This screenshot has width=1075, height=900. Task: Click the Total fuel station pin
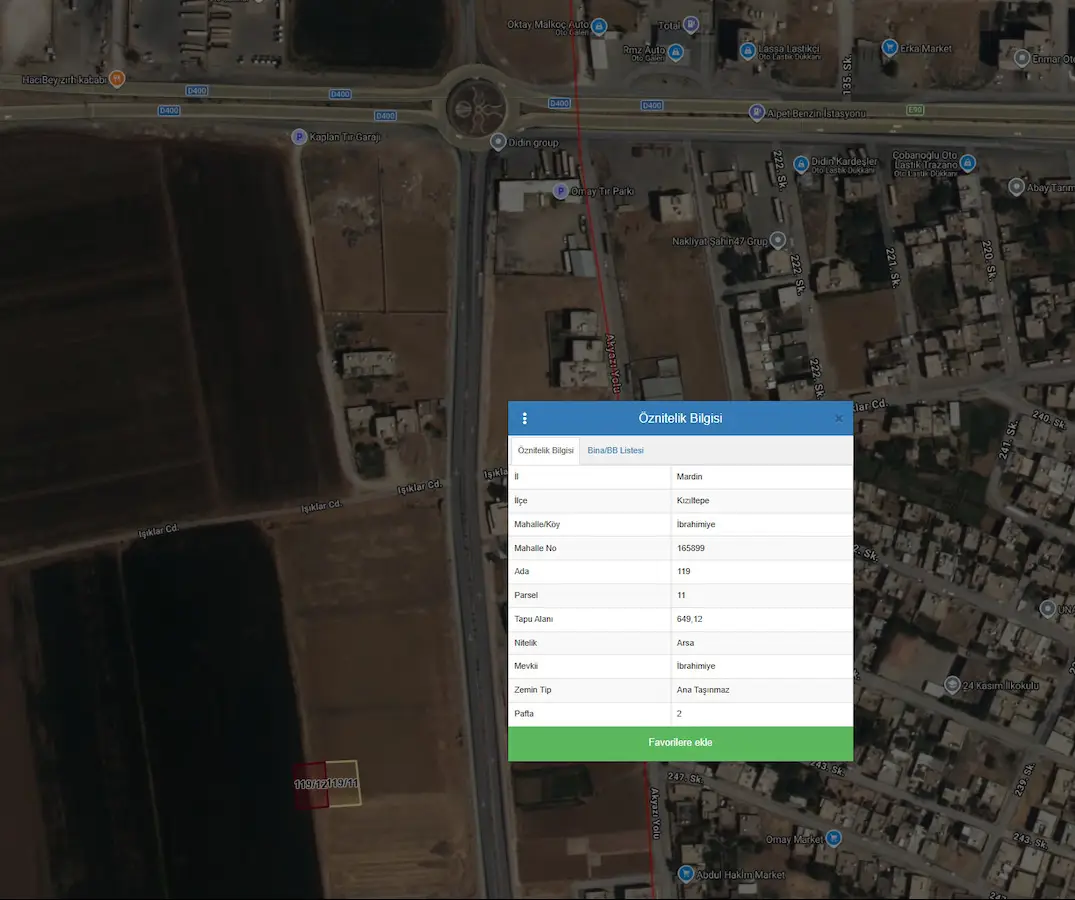tap(691, 25)
